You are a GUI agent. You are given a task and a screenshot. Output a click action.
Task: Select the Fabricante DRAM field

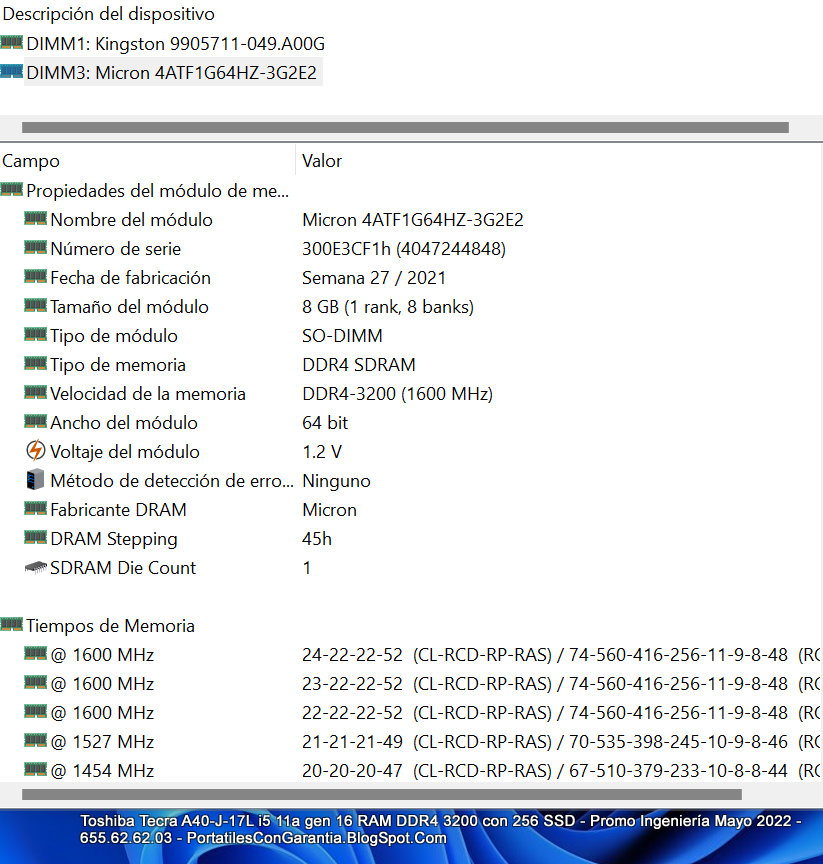(x=118, y=510)
